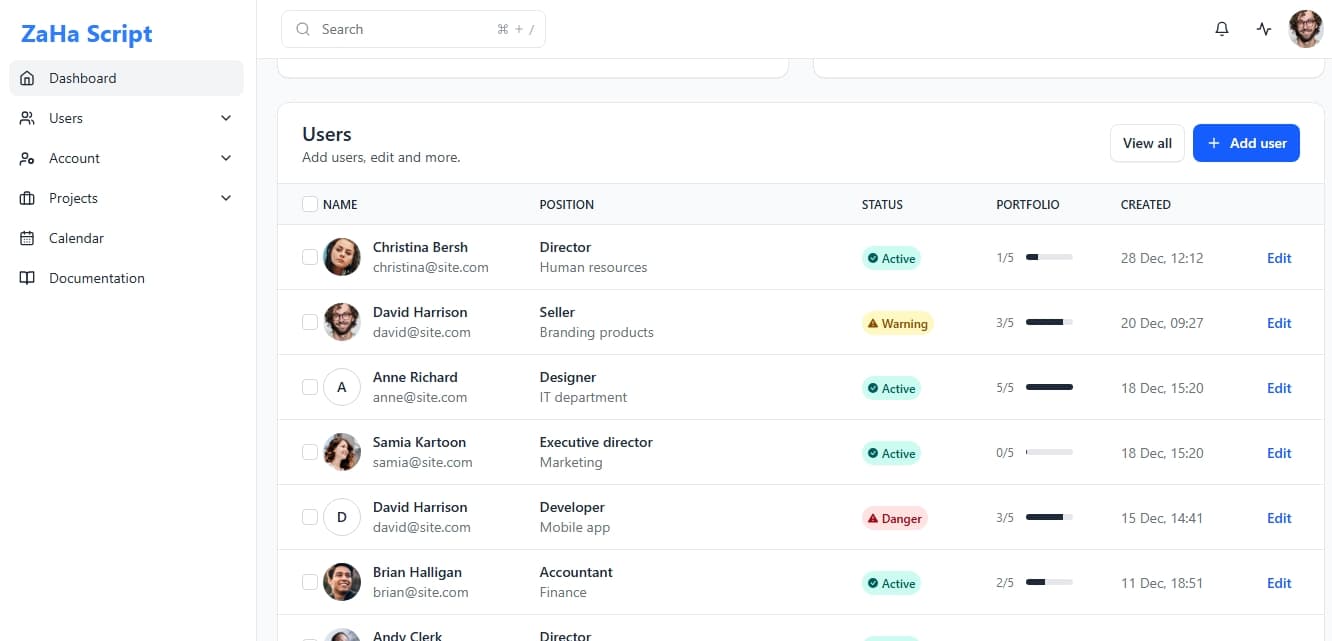Expand the Account menu chevron
The width and height of the screenshot is (1332, 641).
point(226,158)
